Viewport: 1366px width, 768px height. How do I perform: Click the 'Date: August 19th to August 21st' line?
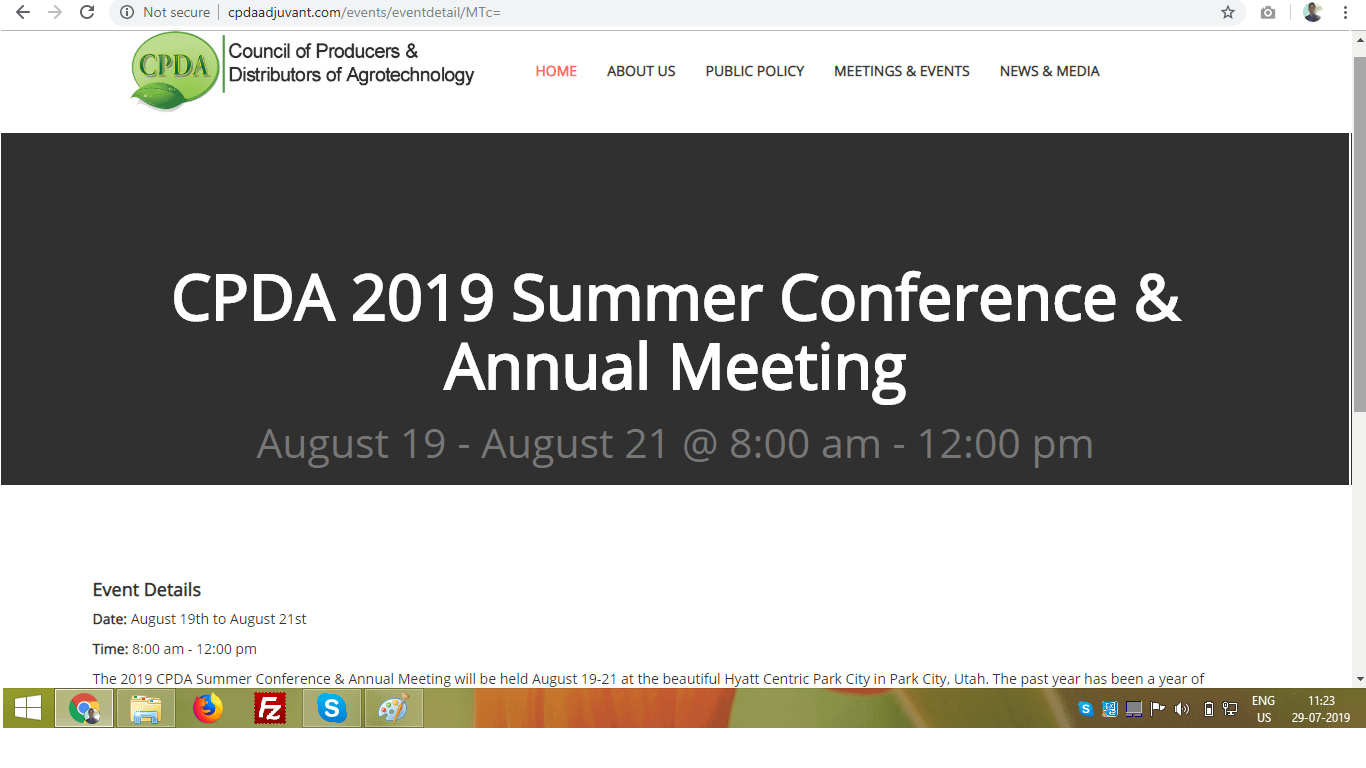[200, 619]
